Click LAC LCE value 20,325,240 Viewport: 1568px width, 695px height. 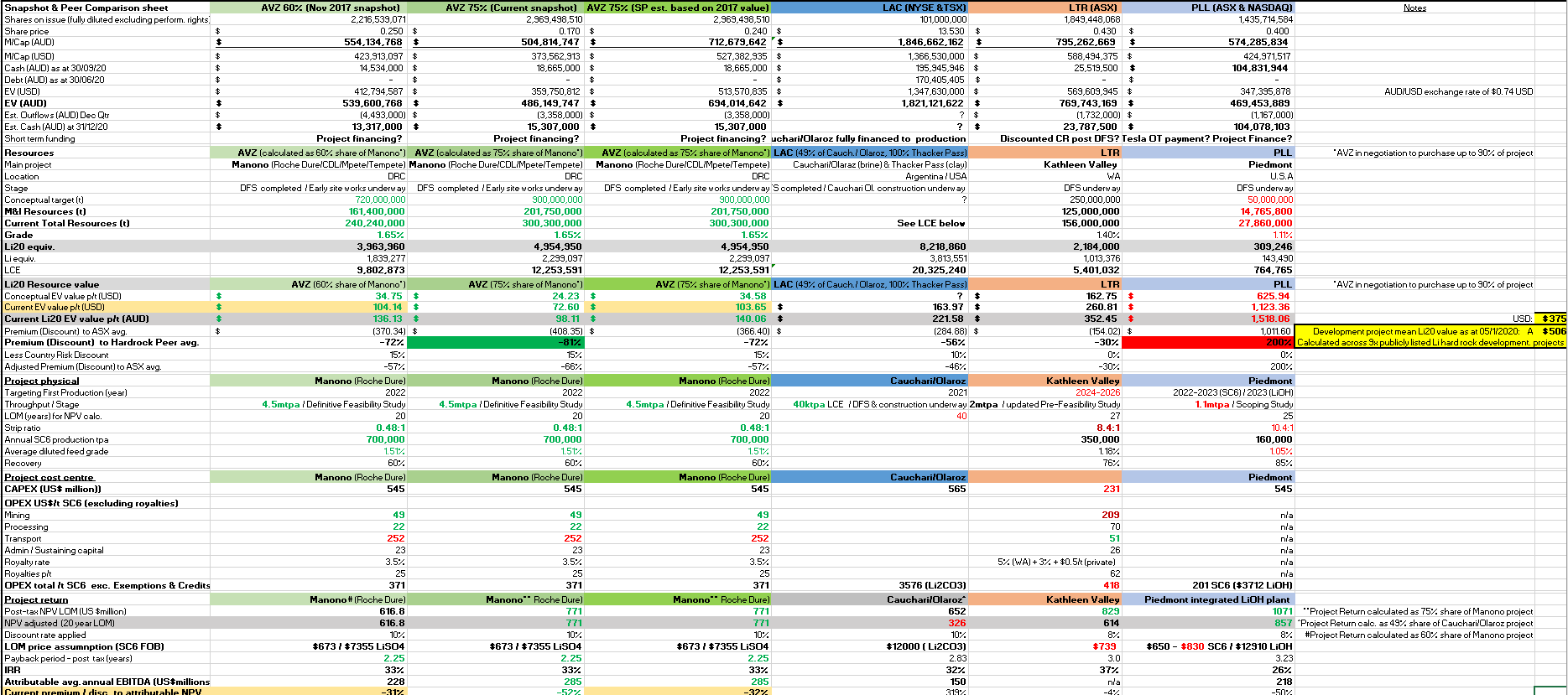(x=939, y=270)
